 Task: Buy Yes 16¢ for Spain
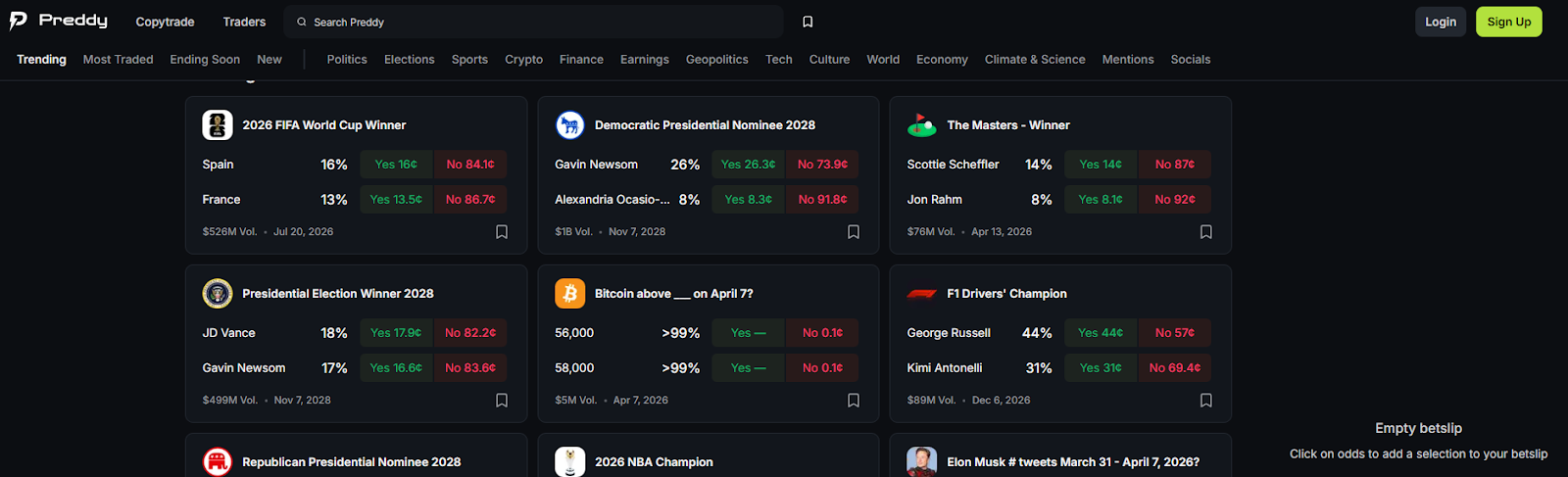[x=396, y=165]
